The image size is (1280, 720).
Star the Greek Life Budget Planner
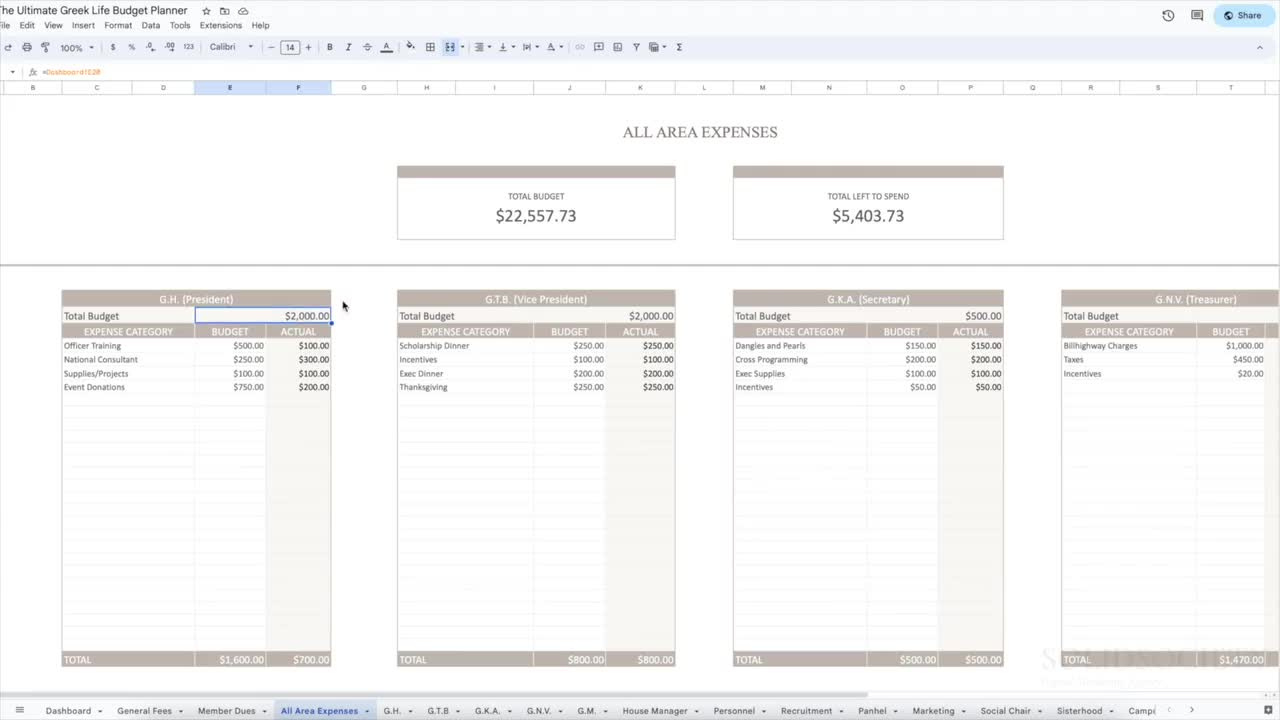click(x=206, y=11)
